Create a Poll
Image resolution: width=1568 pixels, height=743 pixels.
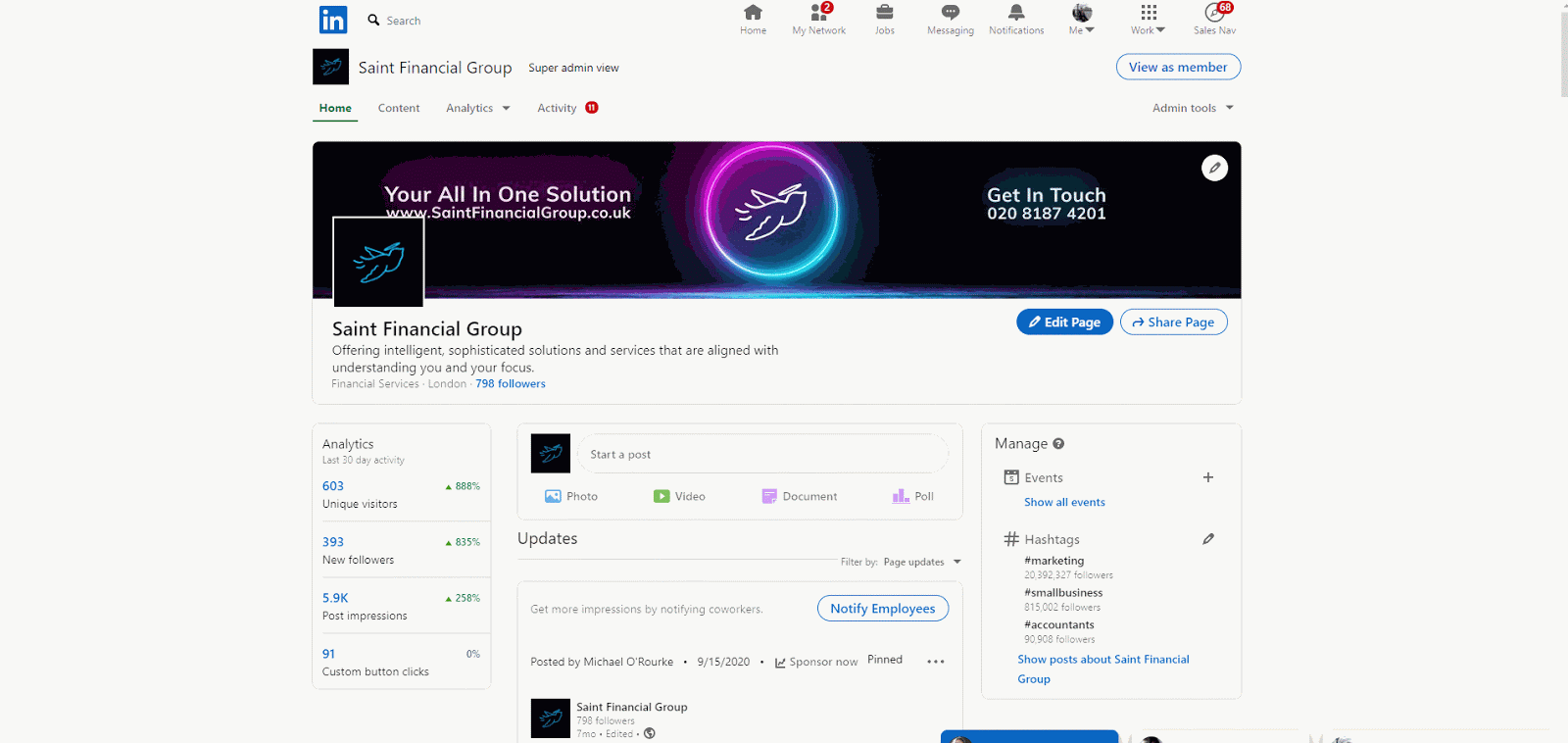(x=913, y=496)
